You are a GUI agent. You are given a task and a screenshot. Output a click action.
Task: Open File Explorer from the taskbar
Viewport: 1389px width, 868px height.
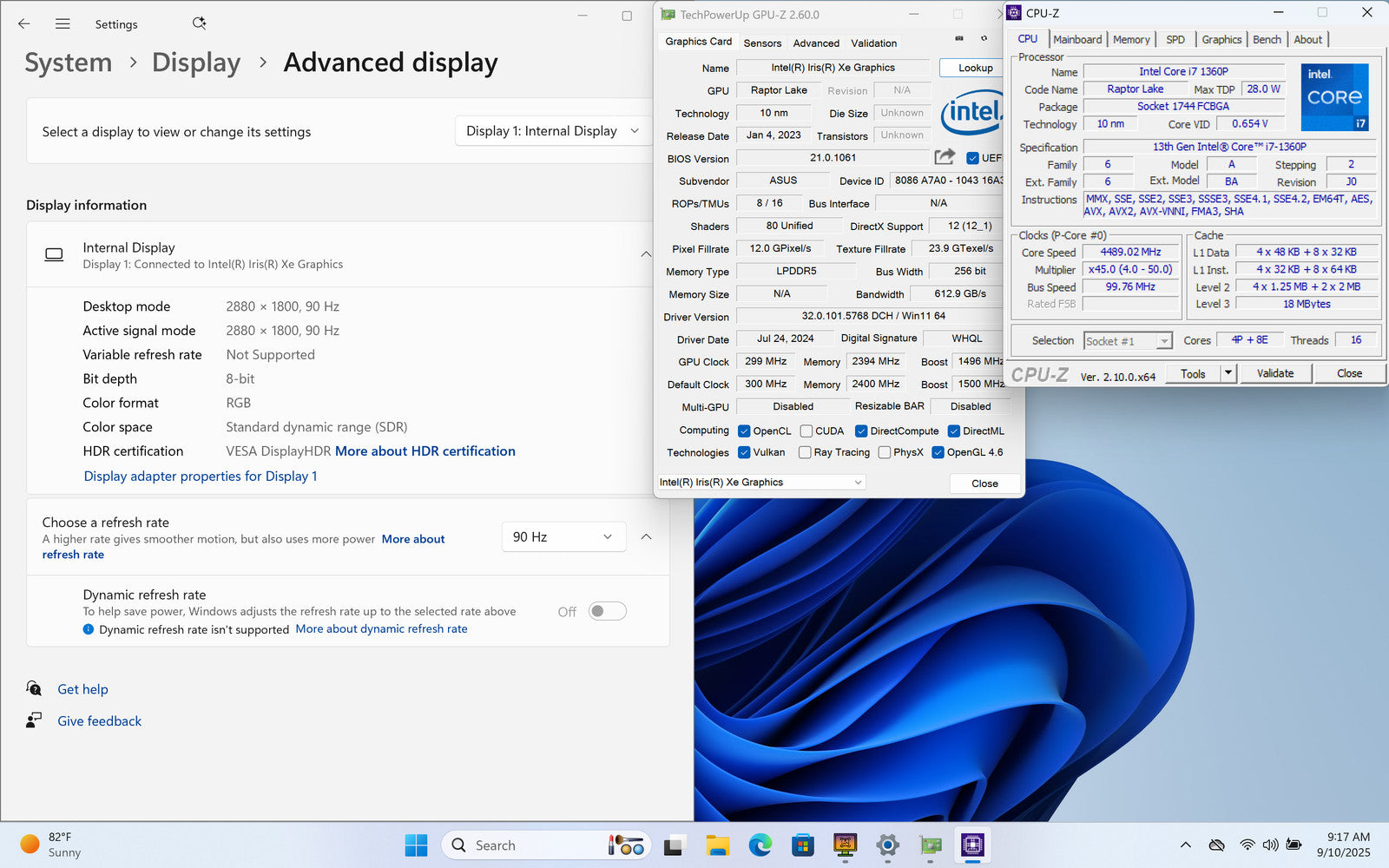pos(717,845)
